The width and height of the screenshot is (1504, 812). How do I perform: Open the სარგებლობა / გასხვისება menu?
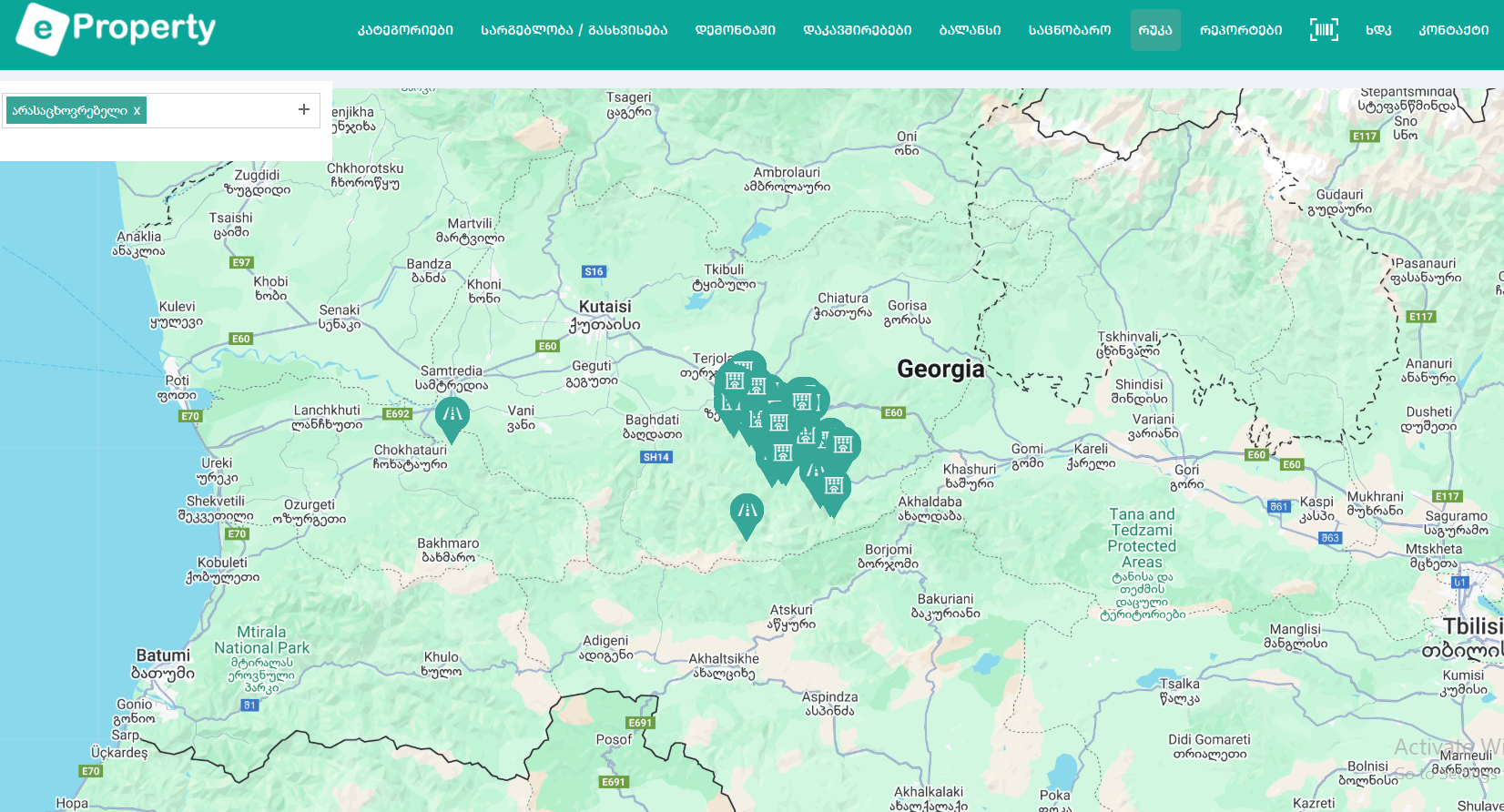574,30
